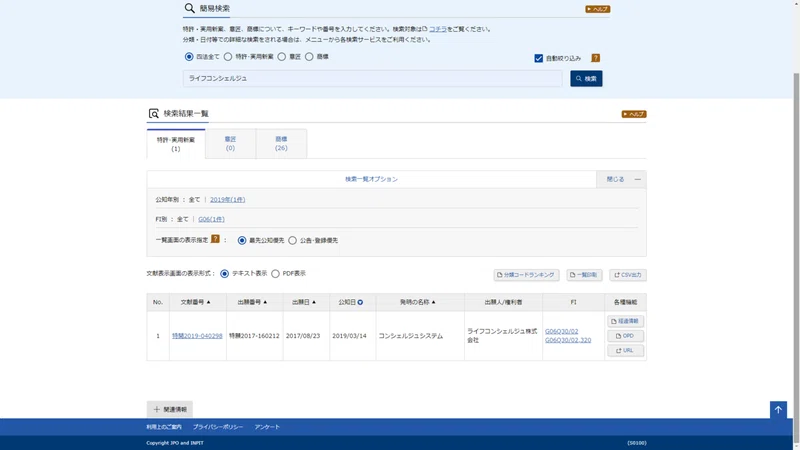Viewport: 800px width, 450px height.
Task: Choose 公告・登録優先 display option
Action: [292, 240]
